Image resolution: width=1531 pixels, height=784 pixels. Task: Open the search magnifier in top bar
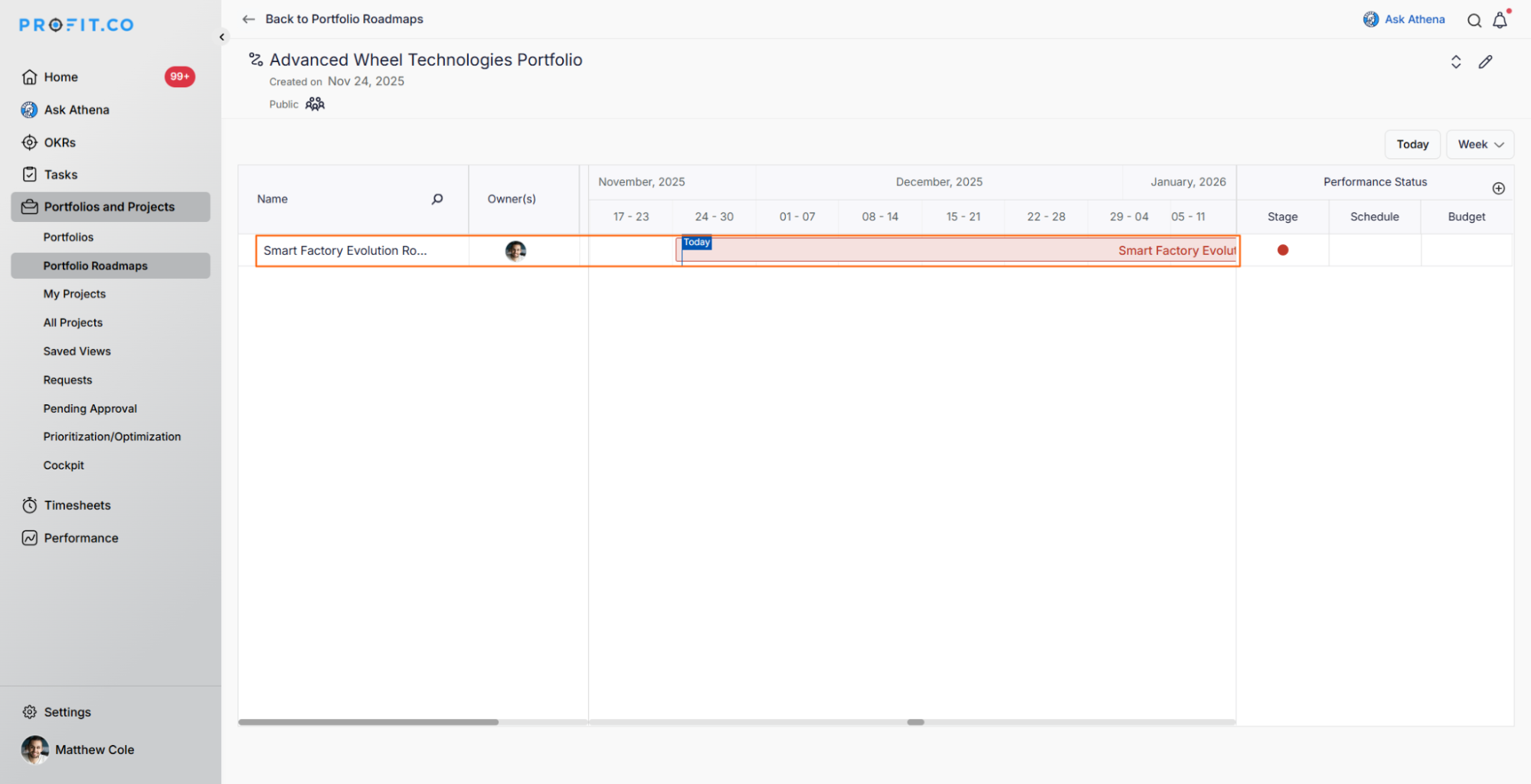pyautogui.click(x=1474, y=21)
